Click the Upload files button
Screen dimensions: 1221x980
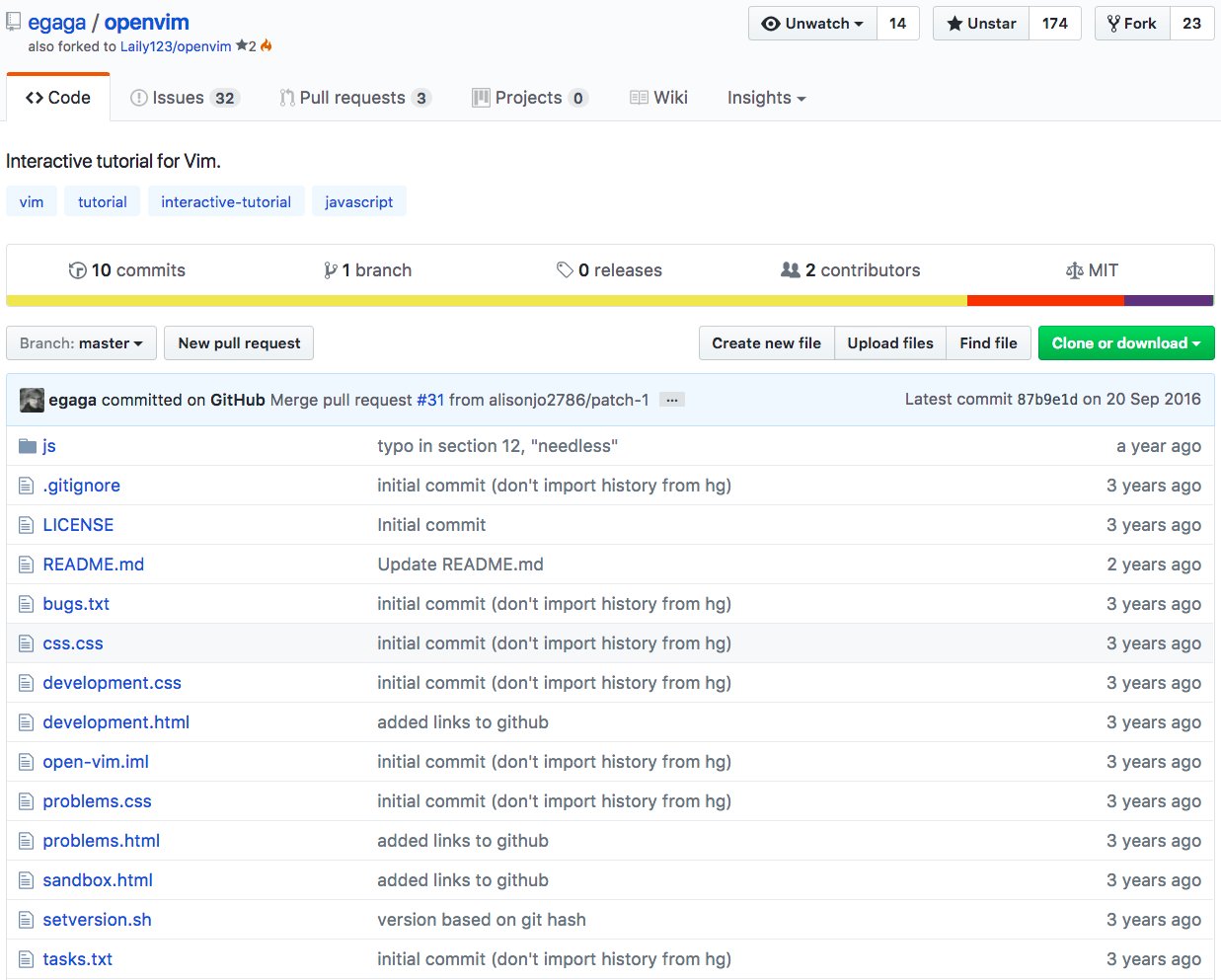(890, 343)
